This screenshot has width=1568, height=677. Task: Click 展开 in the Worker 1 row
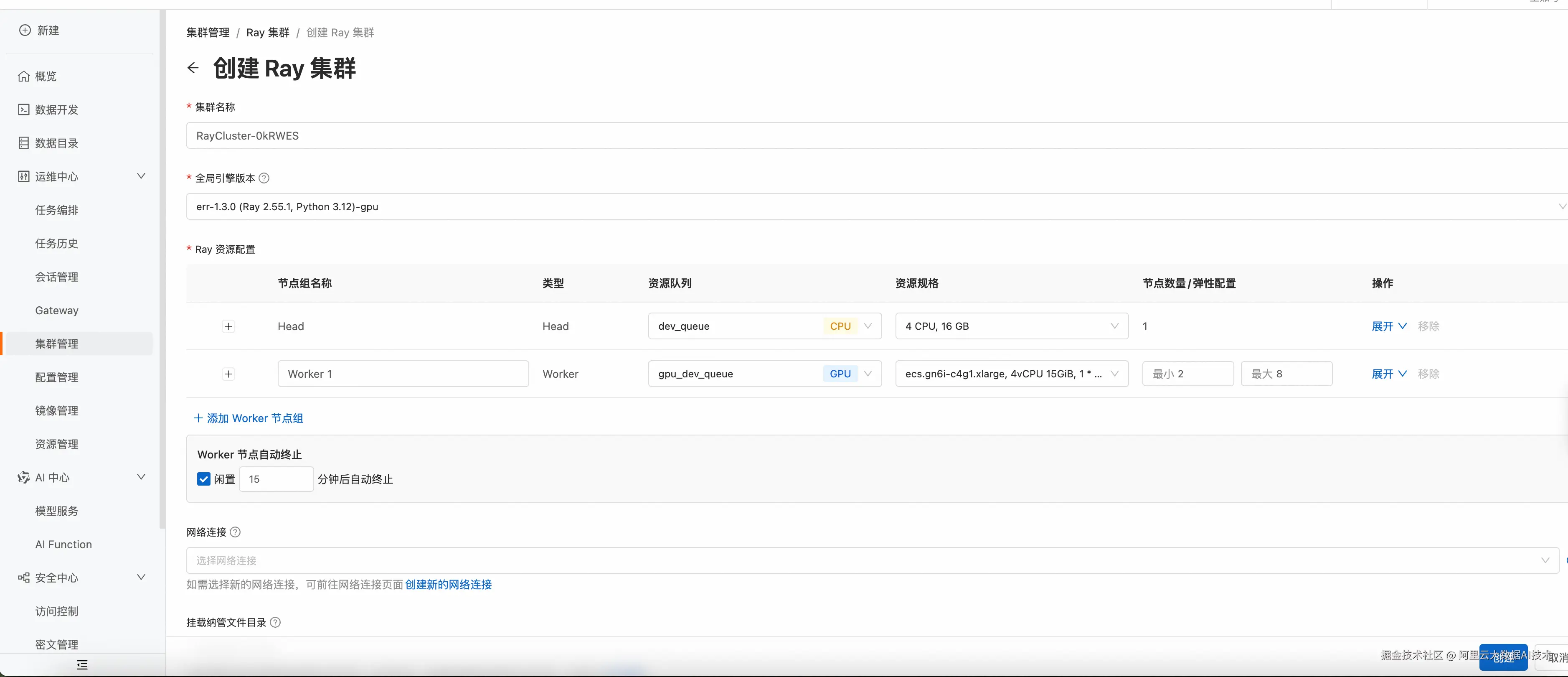(1389, 374)
